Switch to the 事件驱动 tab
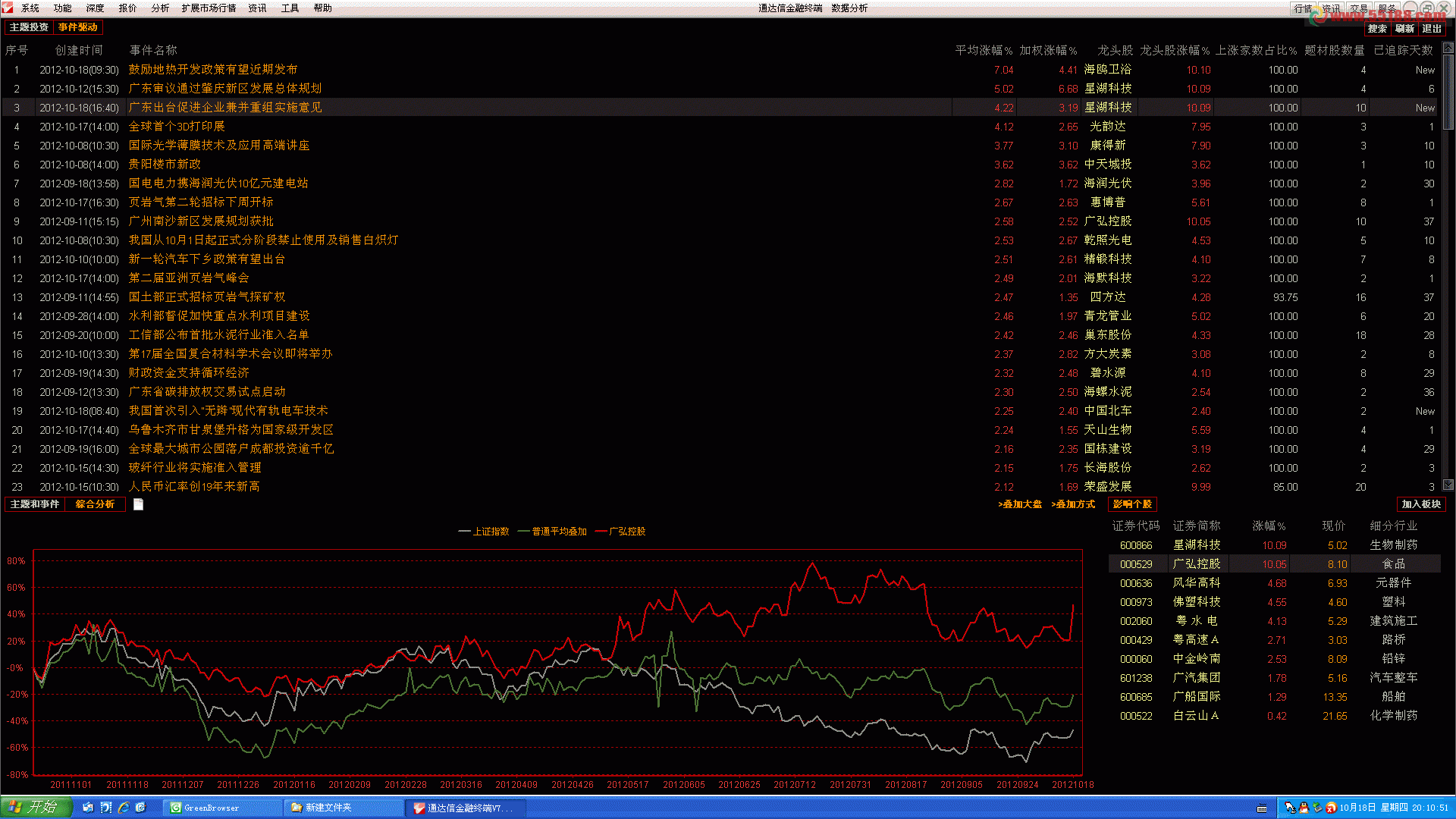1456x819 pixels. [x=77, y=27]
